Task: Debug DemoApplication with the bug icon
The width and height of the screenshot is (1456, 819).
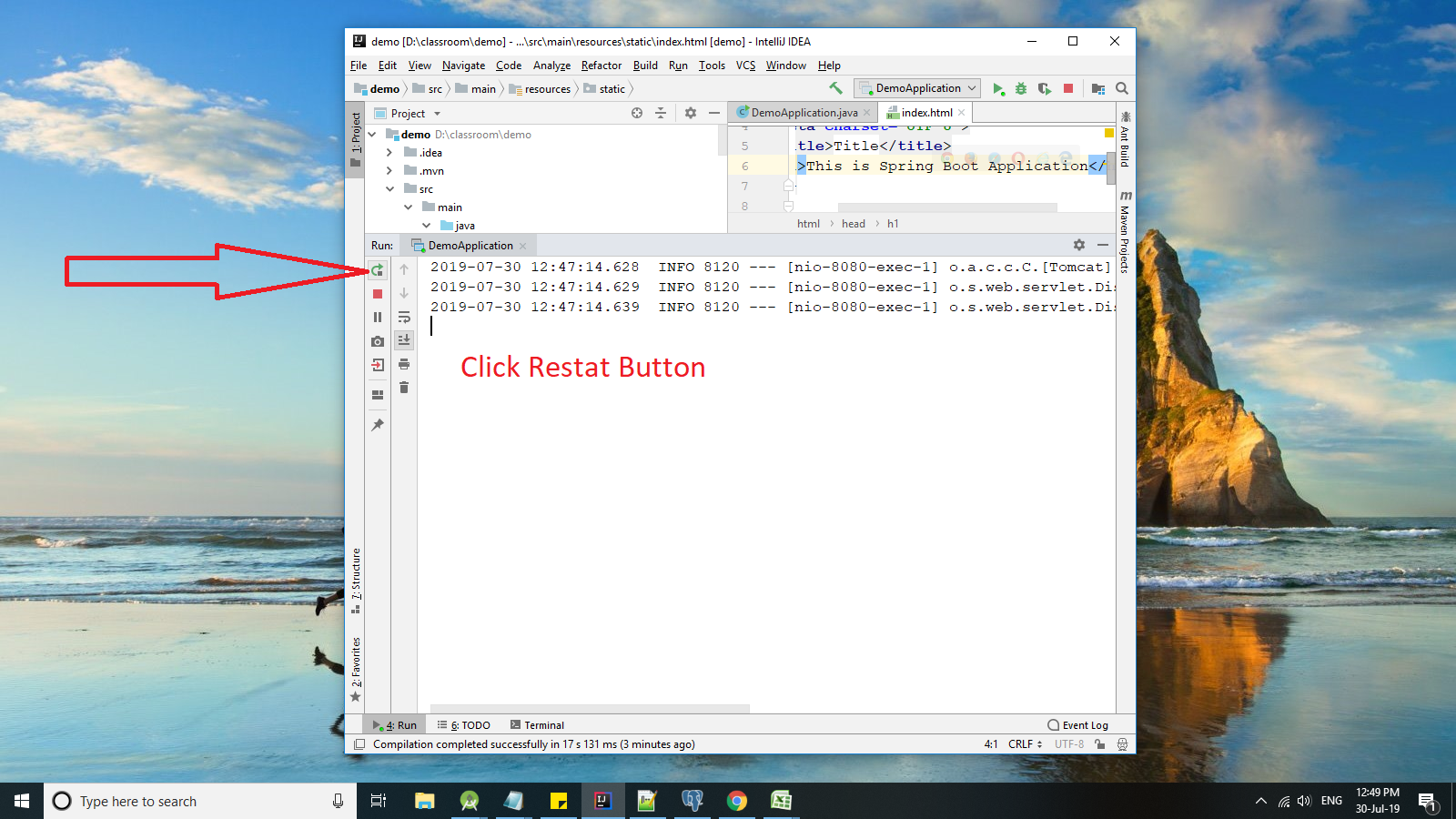Action: tap(1021, 88)
